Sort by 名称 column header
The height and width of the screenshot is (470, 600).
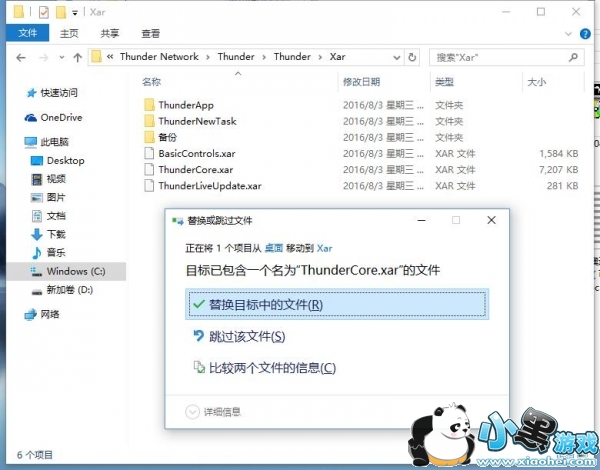152,82
